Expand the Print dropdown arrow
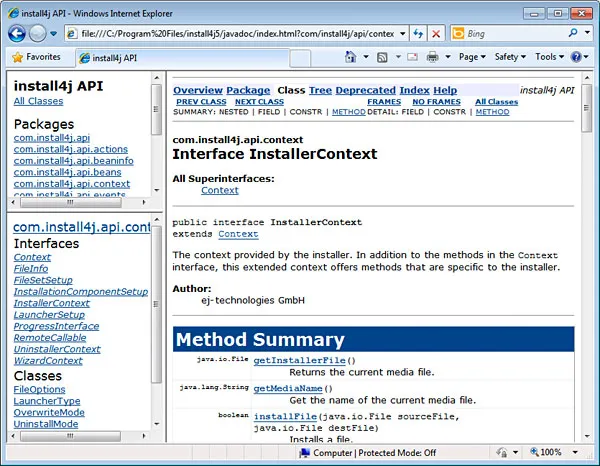Viewport: 600px width, 466px height. click(448, 57)
